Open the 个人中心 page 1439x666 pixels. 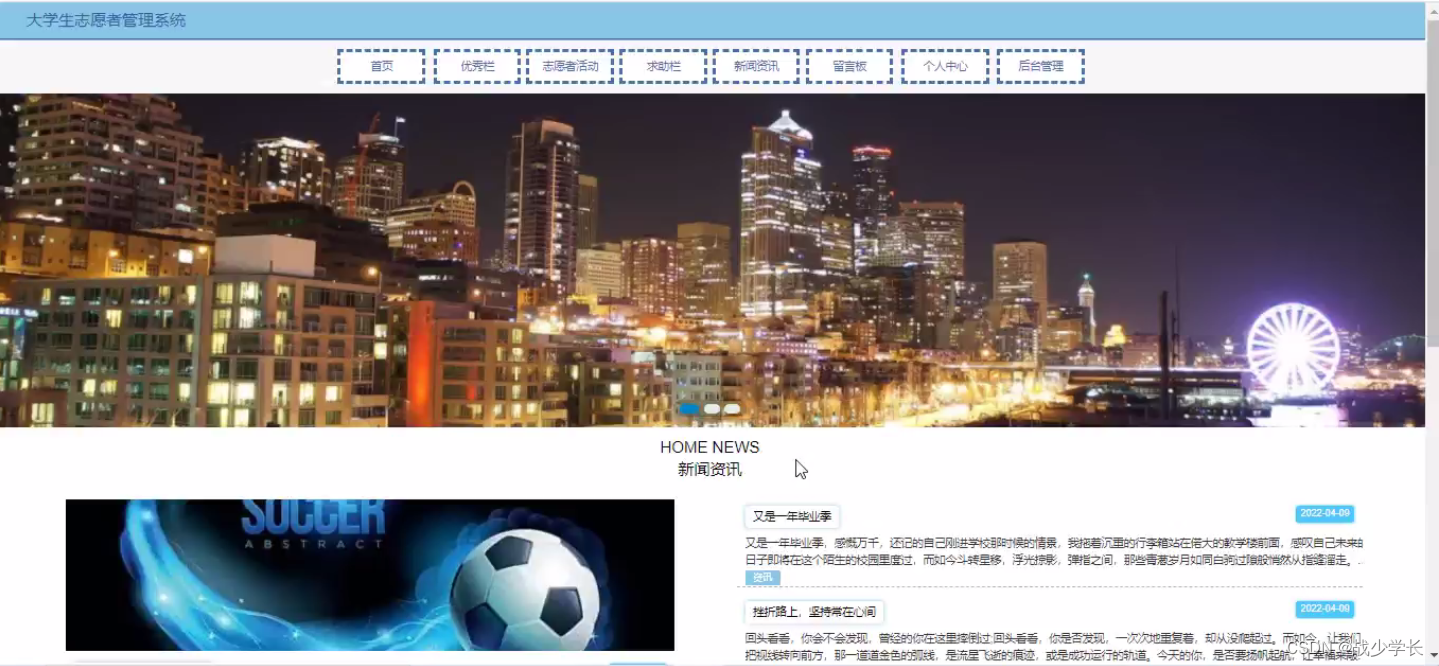point(944,65)
